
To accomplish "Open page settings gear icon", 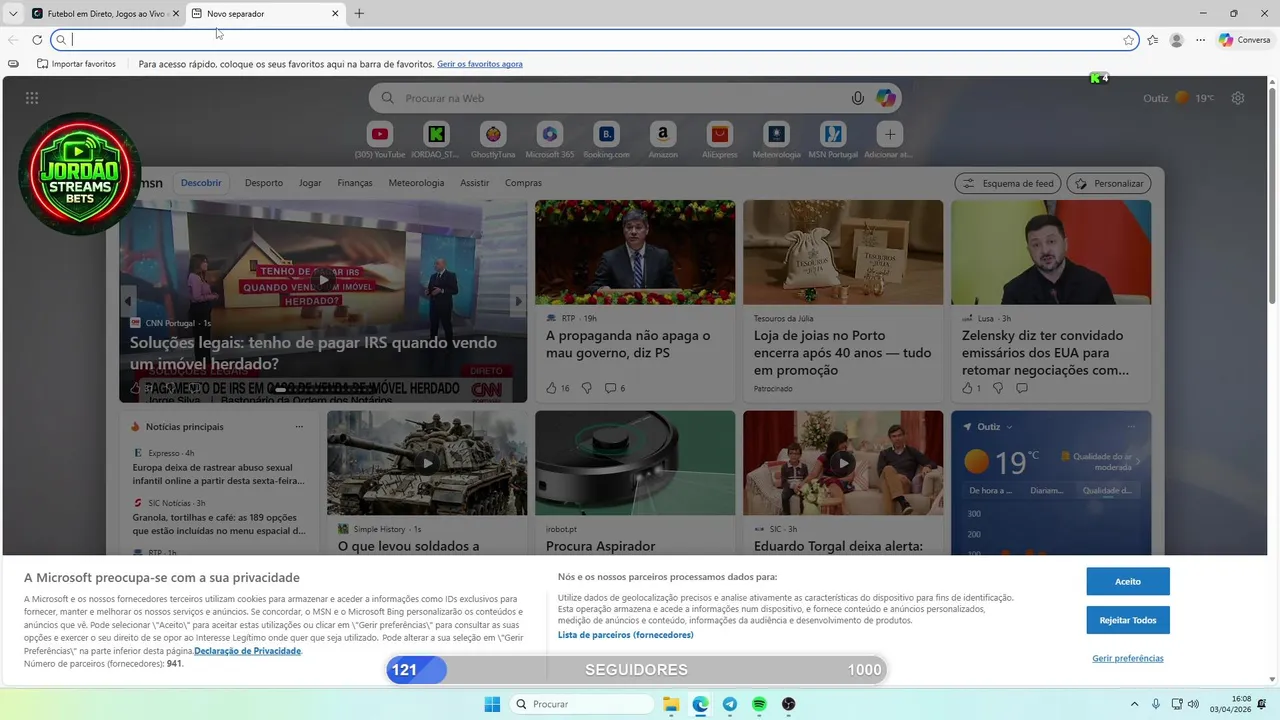I will 1238,98.
